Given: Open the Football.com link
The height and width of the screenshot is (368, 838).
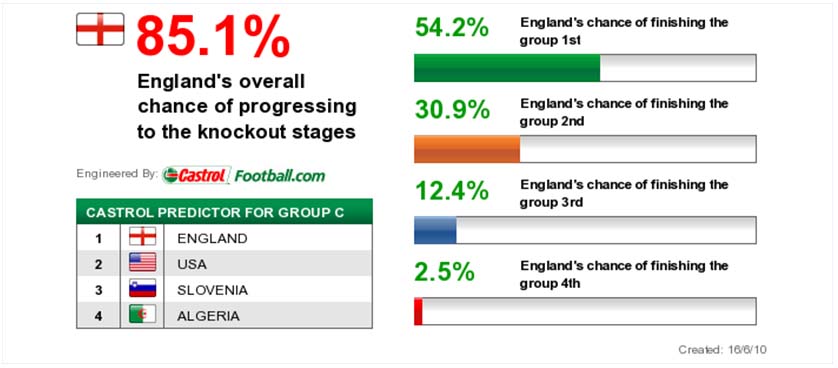Looking at the screenshot, I should coord(280,175).
